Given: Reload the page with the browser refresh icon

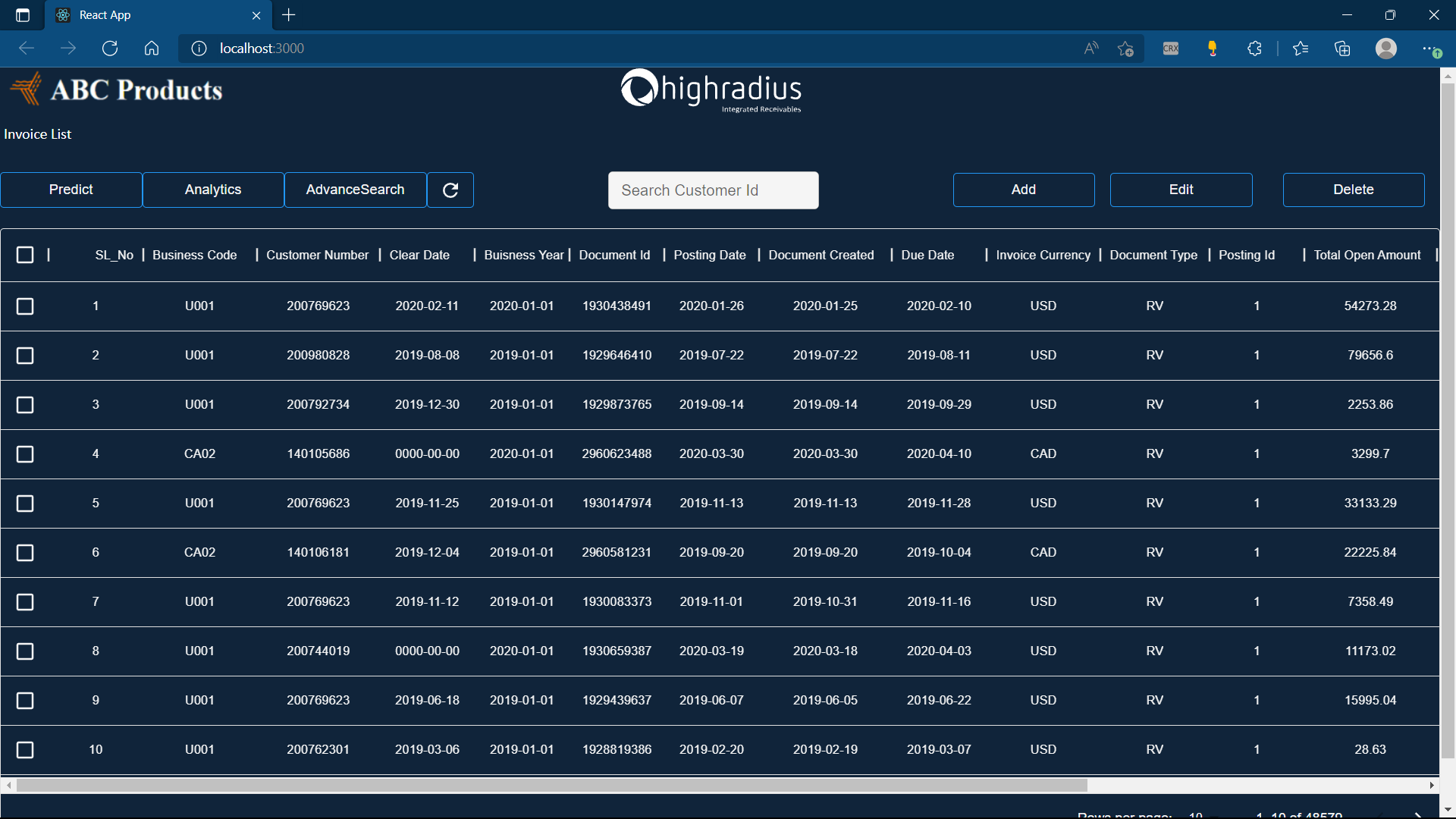Looking at the screenshot, I should 110,49.
